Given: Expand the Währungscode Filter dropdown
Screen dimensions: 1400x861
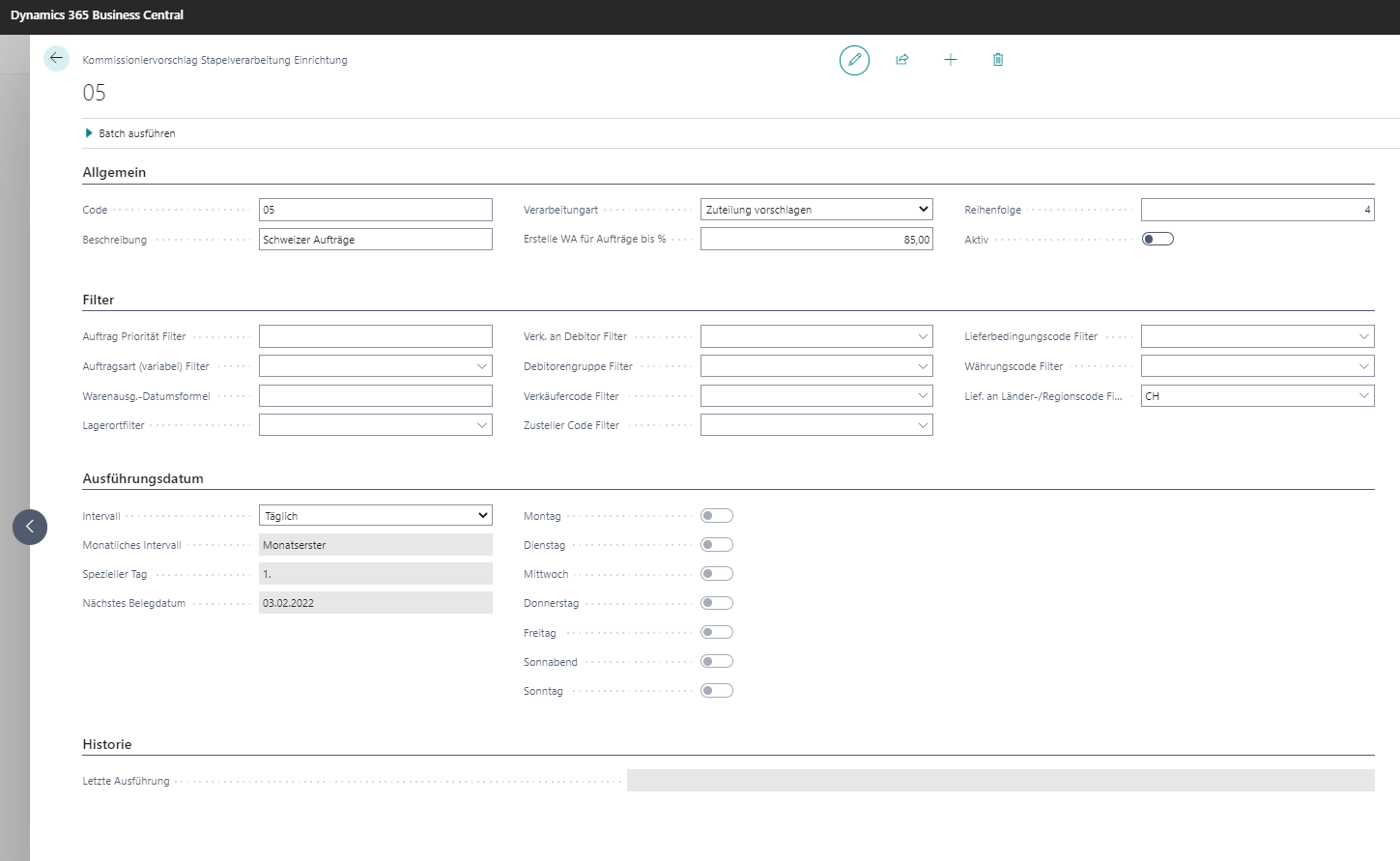Looking at the screenshot, I should [x=1363, y=366].
